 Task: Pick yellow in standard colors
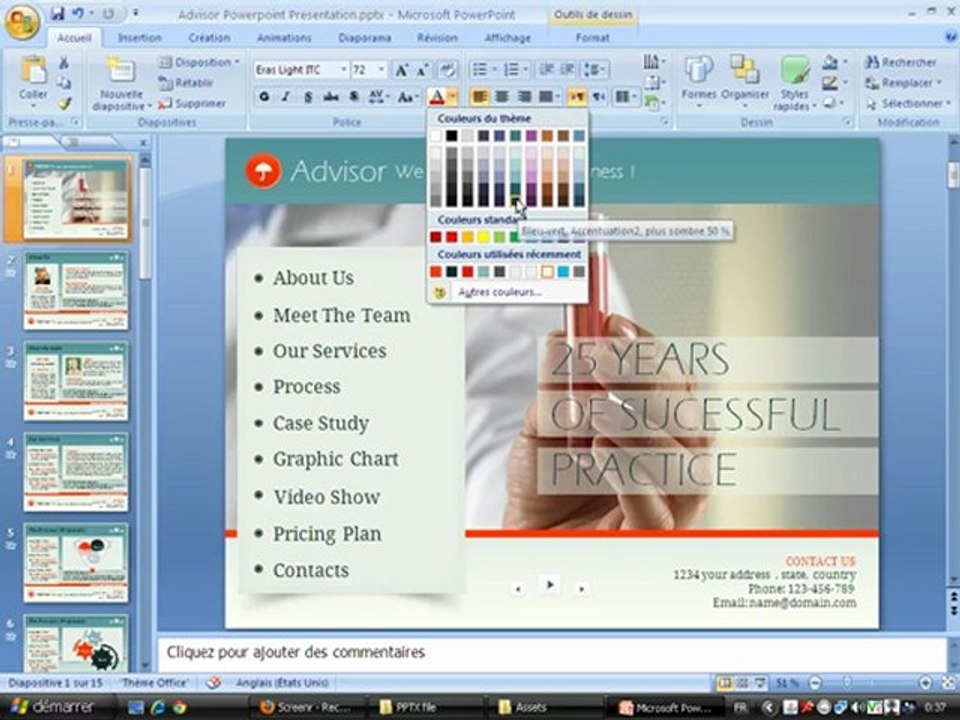click(483, 237)
